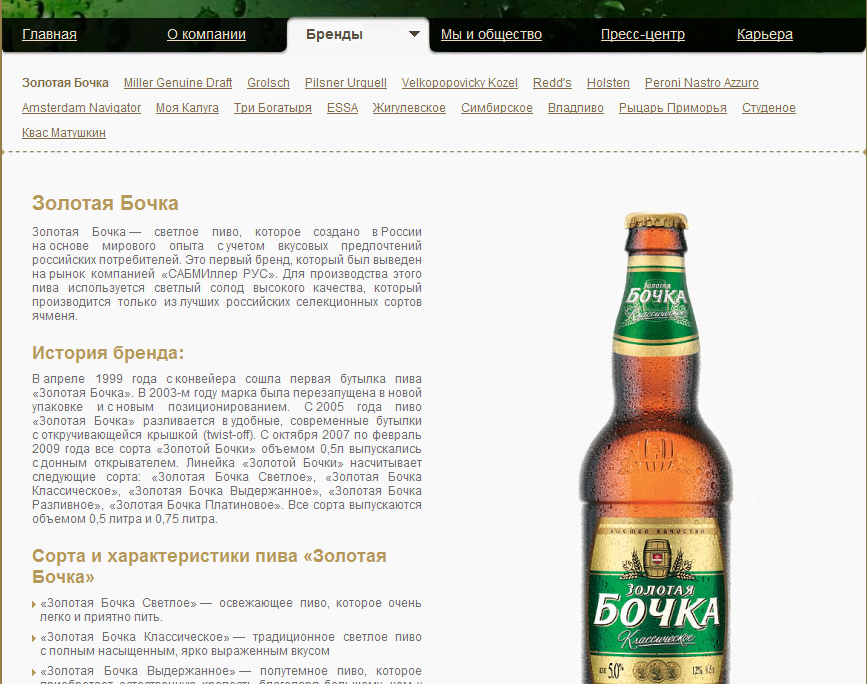
Task: Click the «Золотая Бочка Светлое» bullet arrow
Action: [x=34, y=604]
